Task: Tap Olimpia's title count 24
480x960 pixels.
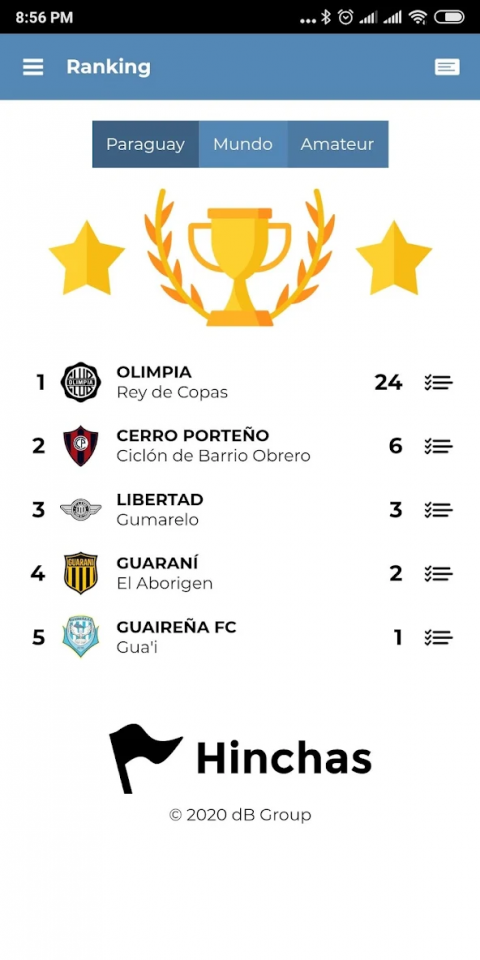Action: pos(389,383)
